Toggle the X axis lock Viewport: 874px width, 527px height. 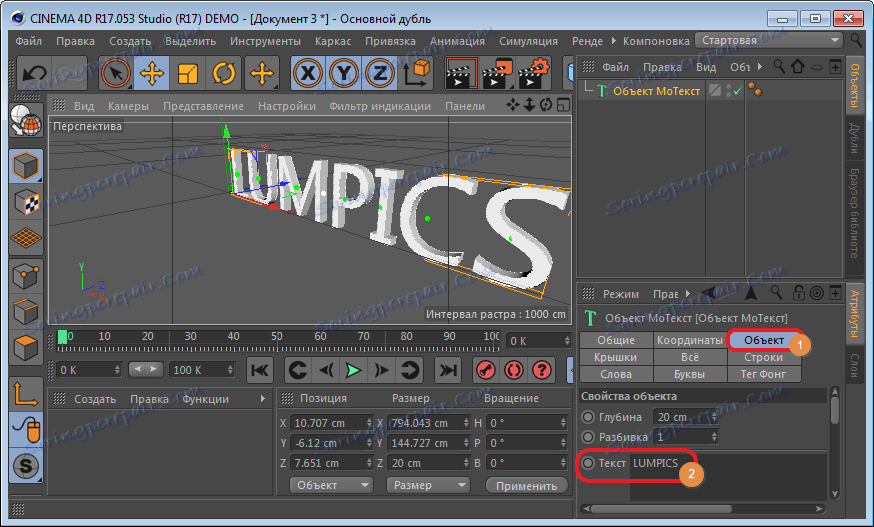click(308, 73)
